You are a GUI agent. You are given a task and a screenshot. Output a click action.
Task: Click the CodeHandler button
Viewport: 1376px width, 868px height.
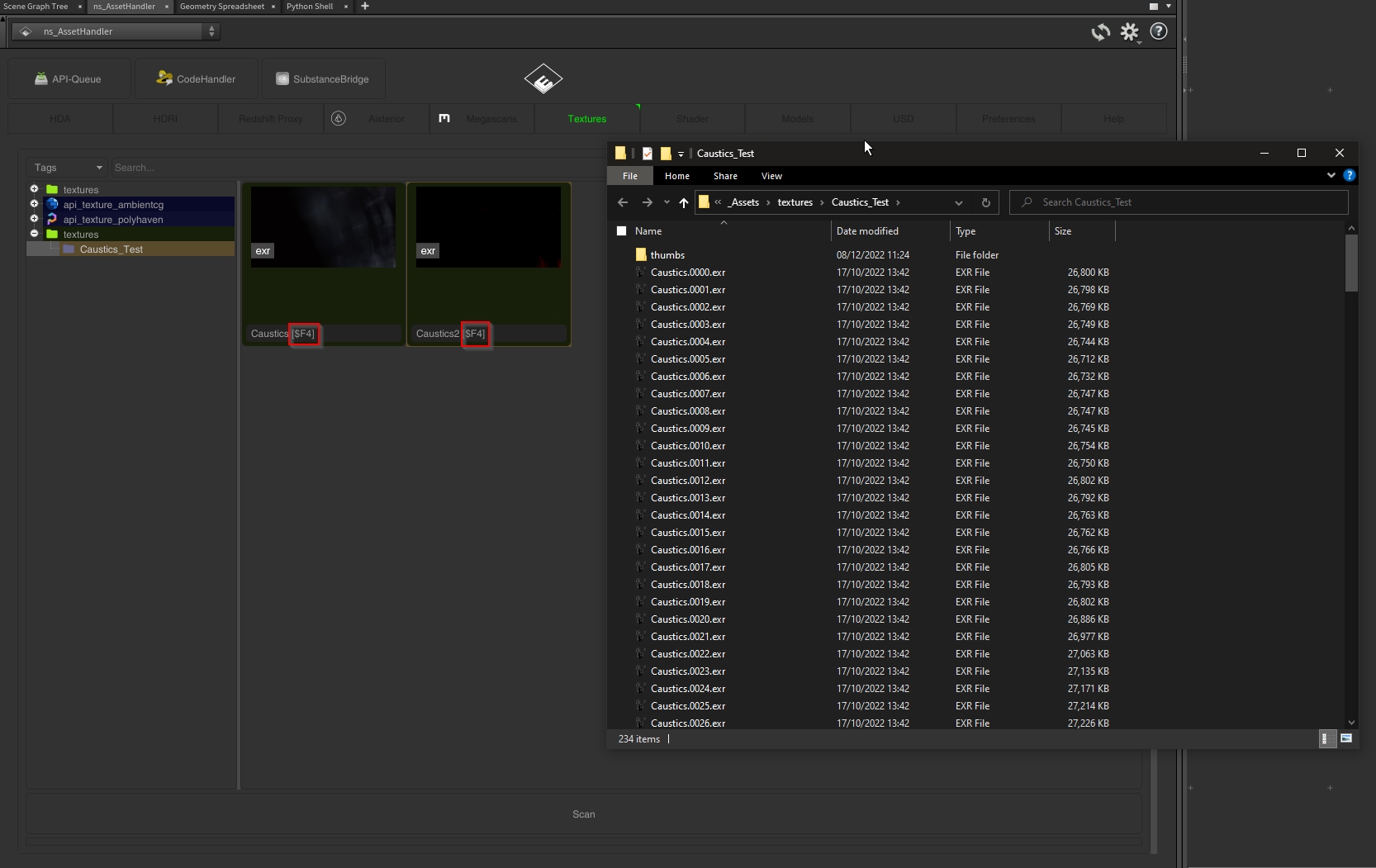197,79
